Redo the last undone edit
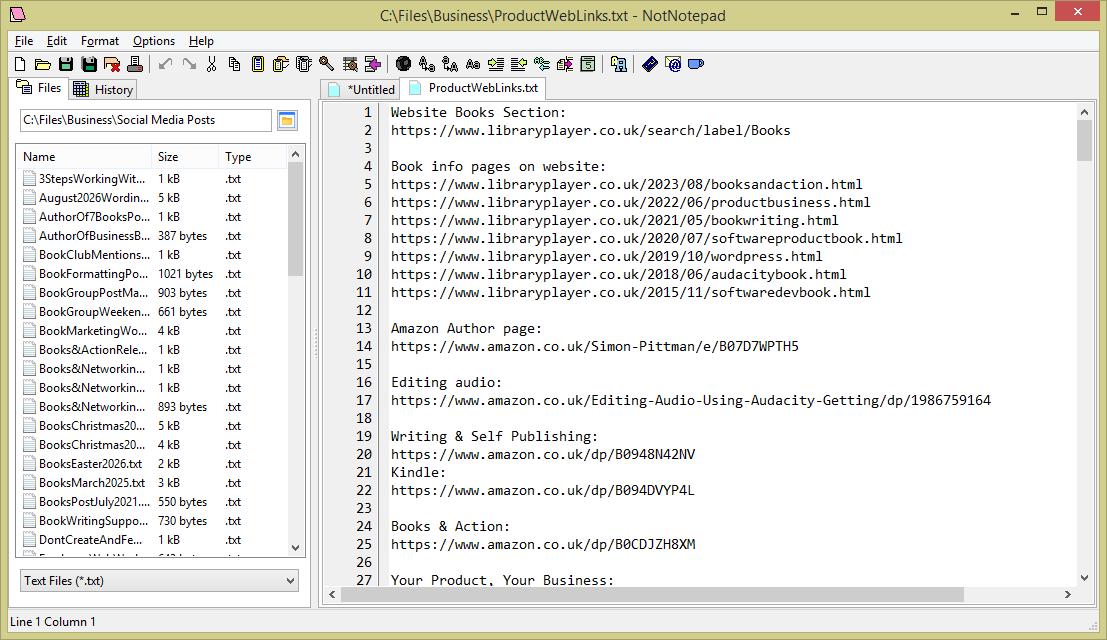 pyautogui.click(x=189, y=64)
